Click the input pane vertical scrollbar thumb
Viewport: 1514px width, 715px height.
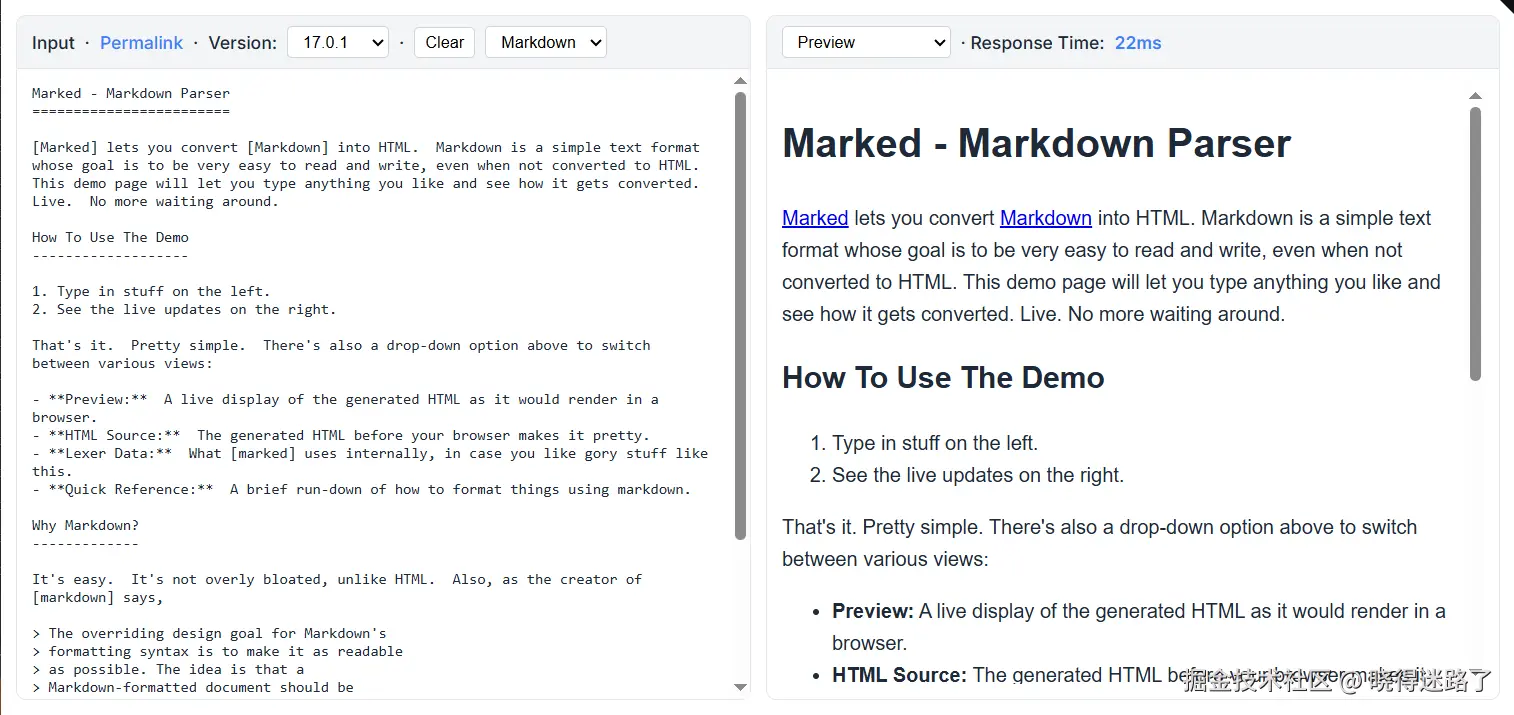pyautogui.click(x=740, y=315)
